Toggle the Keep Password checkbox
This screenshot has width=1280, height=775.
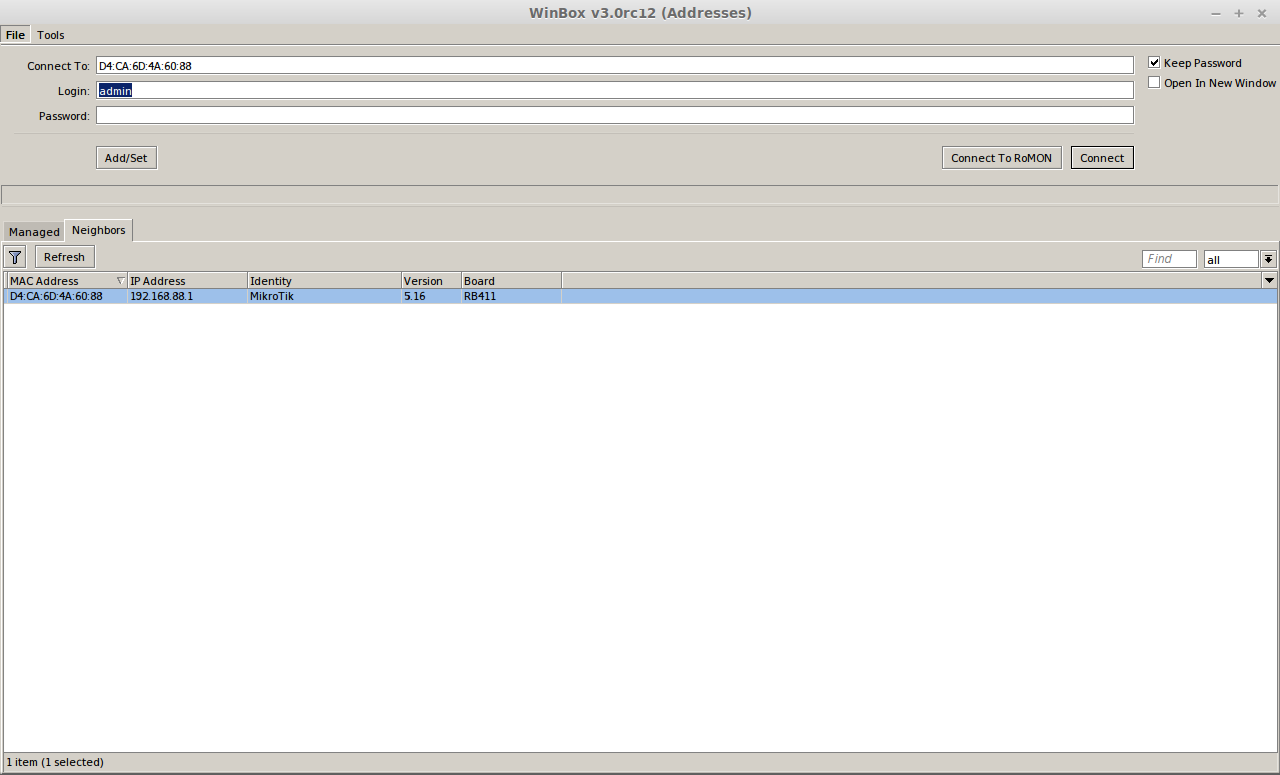pyautogui.click(x=1154, y=63)
